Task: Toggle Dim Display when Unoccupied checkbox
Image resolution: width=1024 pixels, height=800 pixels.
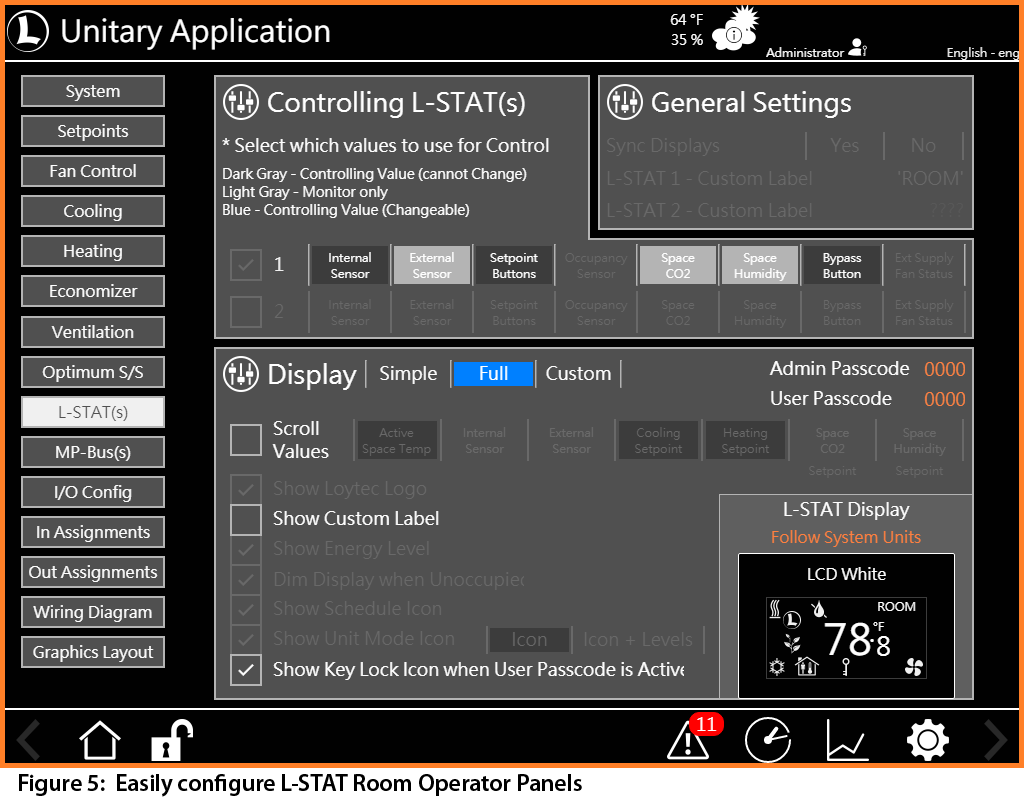Action: coord(246,579)
